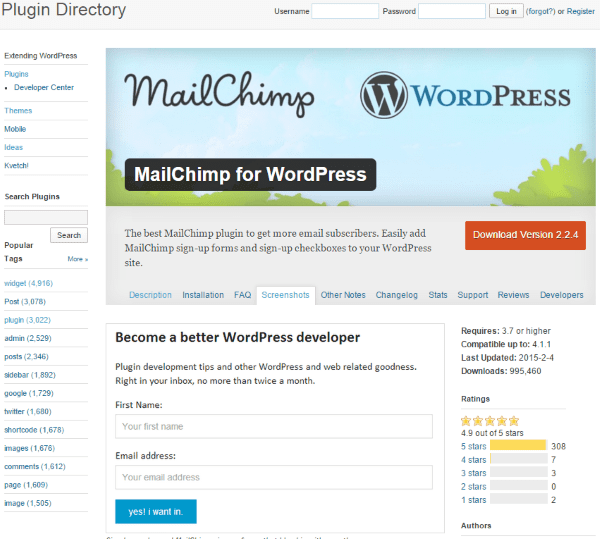The height and width of the screenshot is (539, 600).
Task: Click the Kvetch! sidebar link
Action: coord(16,166)
